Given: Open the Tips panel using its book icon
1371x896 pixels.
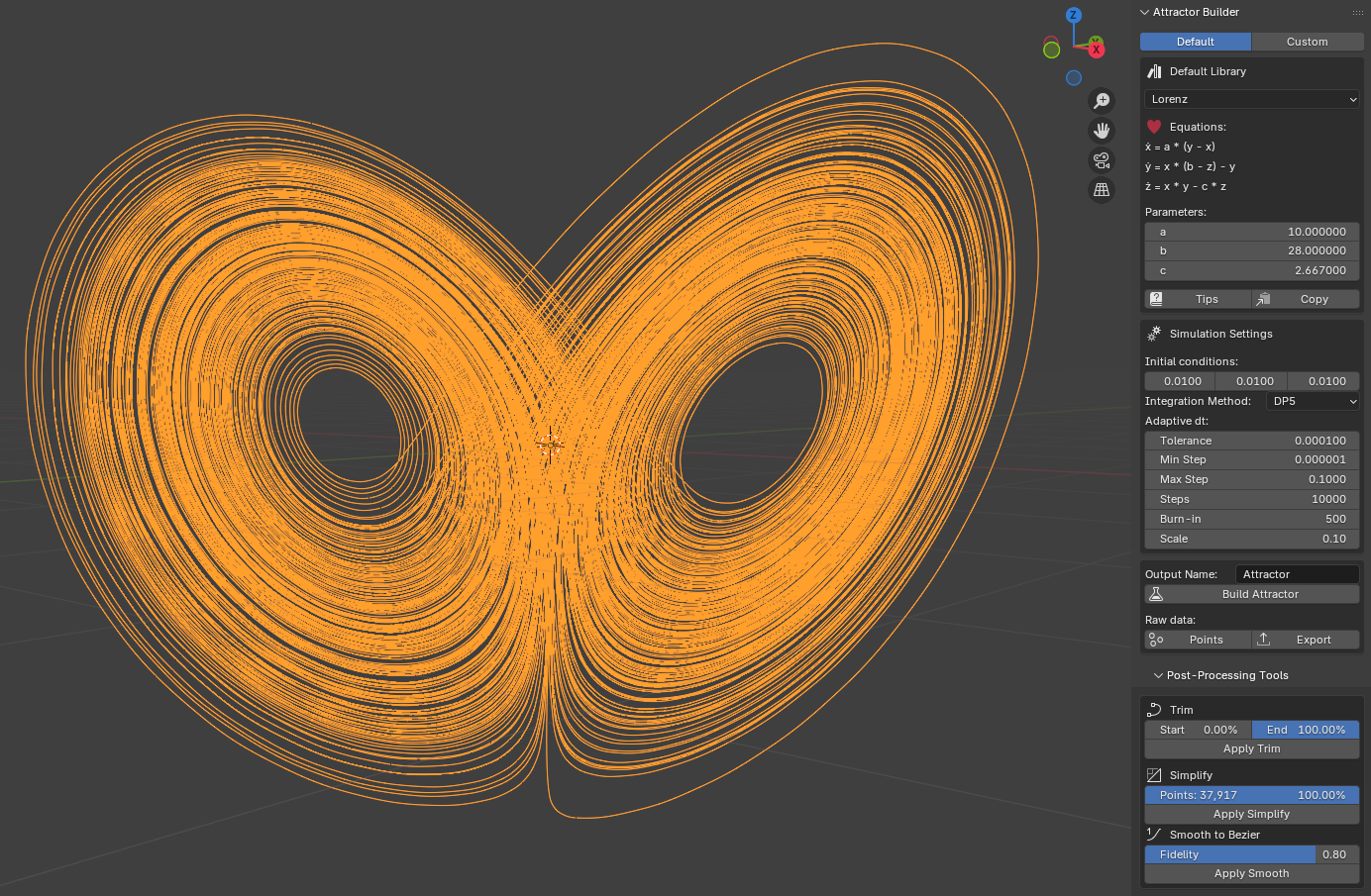Looking at the screenshot, I should pyautogui.click(x=1155, y=298).
